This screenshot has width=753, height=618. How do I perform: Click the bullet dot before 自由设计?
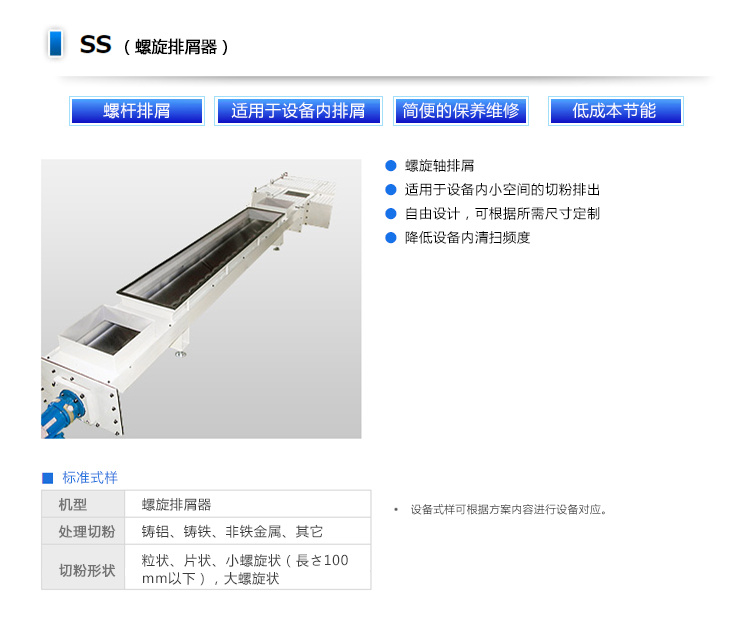click(391, 214)
